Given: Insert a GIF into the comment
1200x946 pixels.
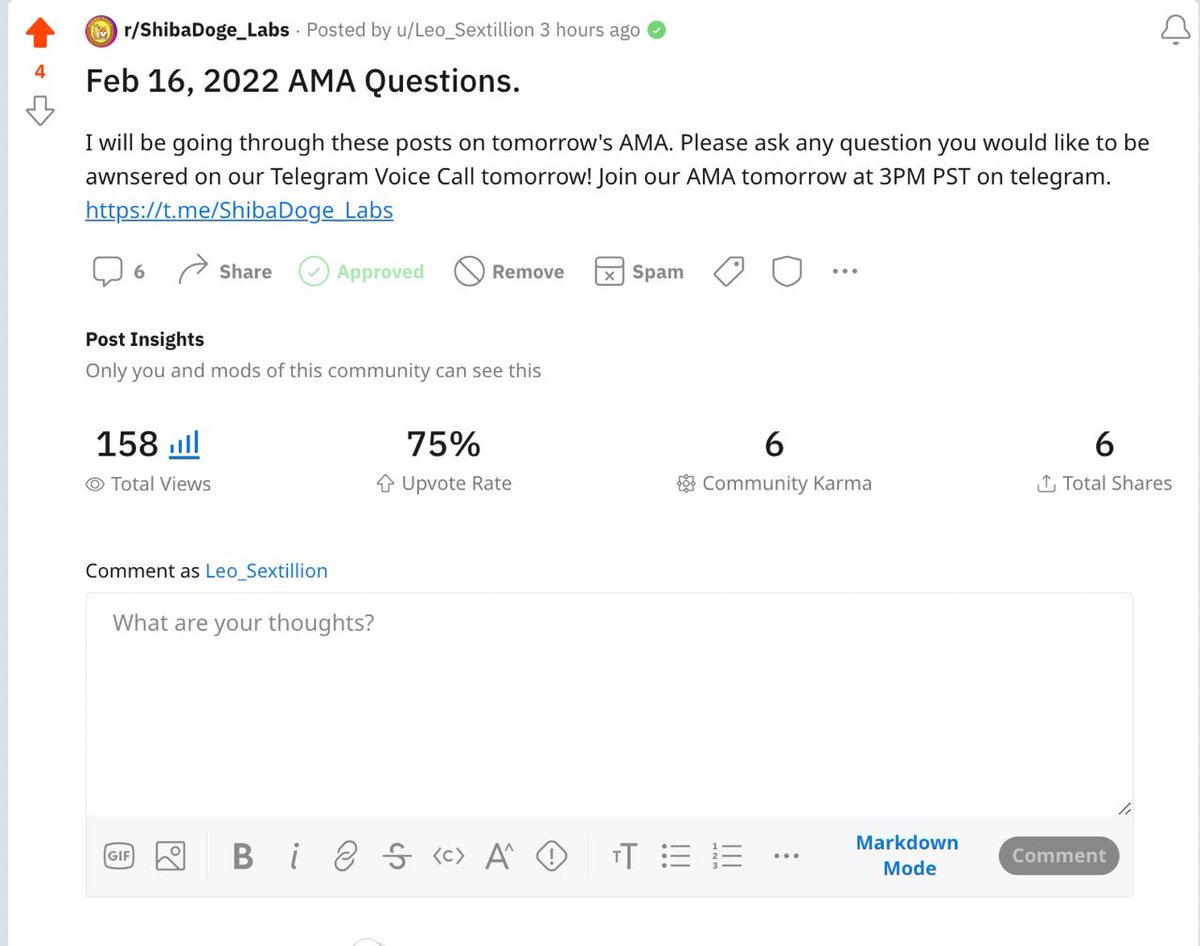Looking at the screenshot, I should (x=120, y=856).
